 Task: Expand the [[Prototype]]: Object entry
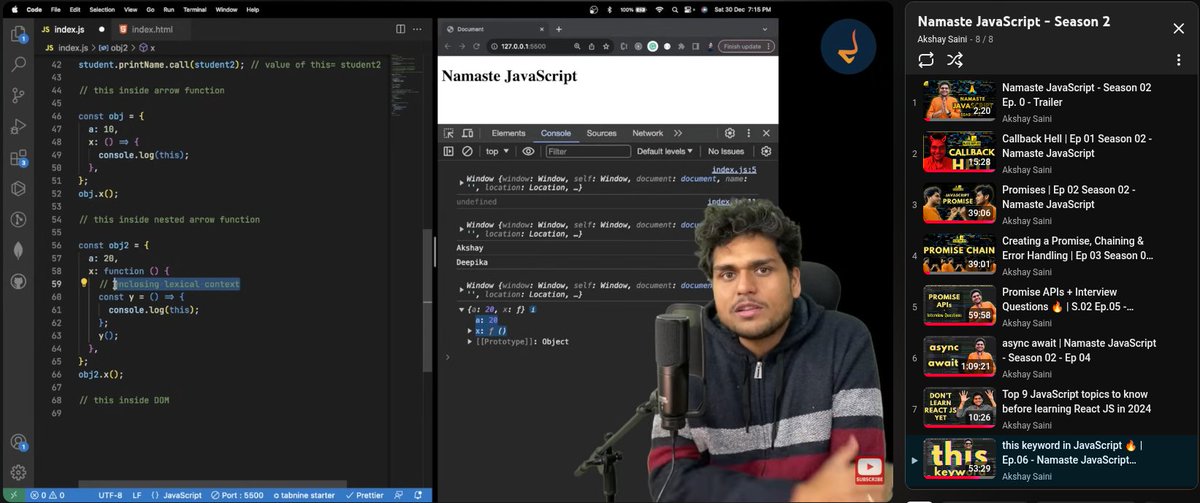point(471,342)
